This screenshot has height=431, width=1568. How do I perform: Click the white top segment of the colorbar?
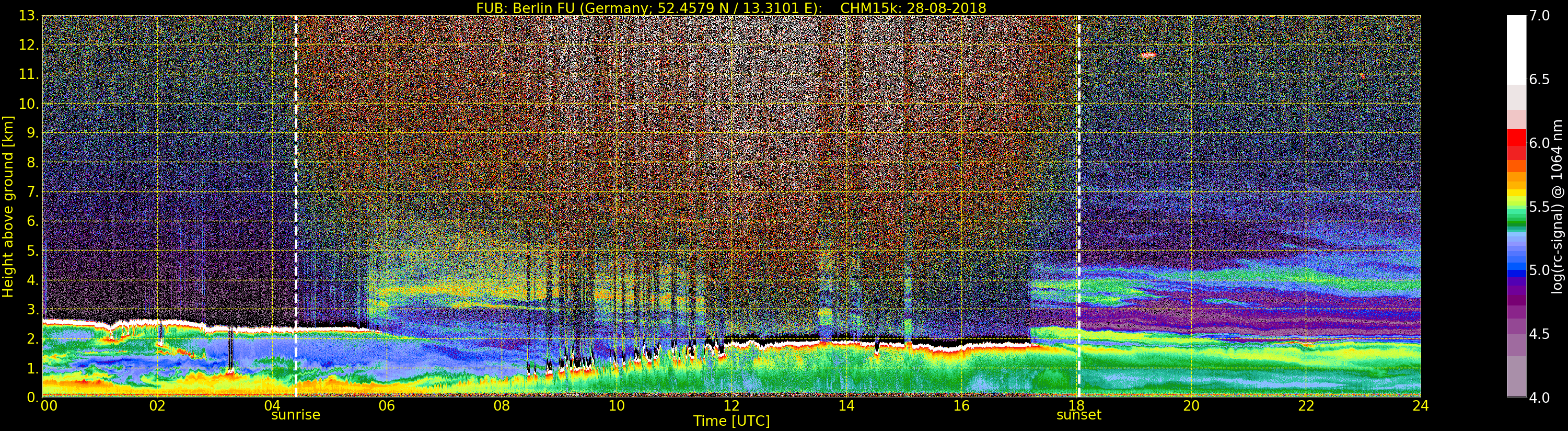click(x=1516, y=50)
